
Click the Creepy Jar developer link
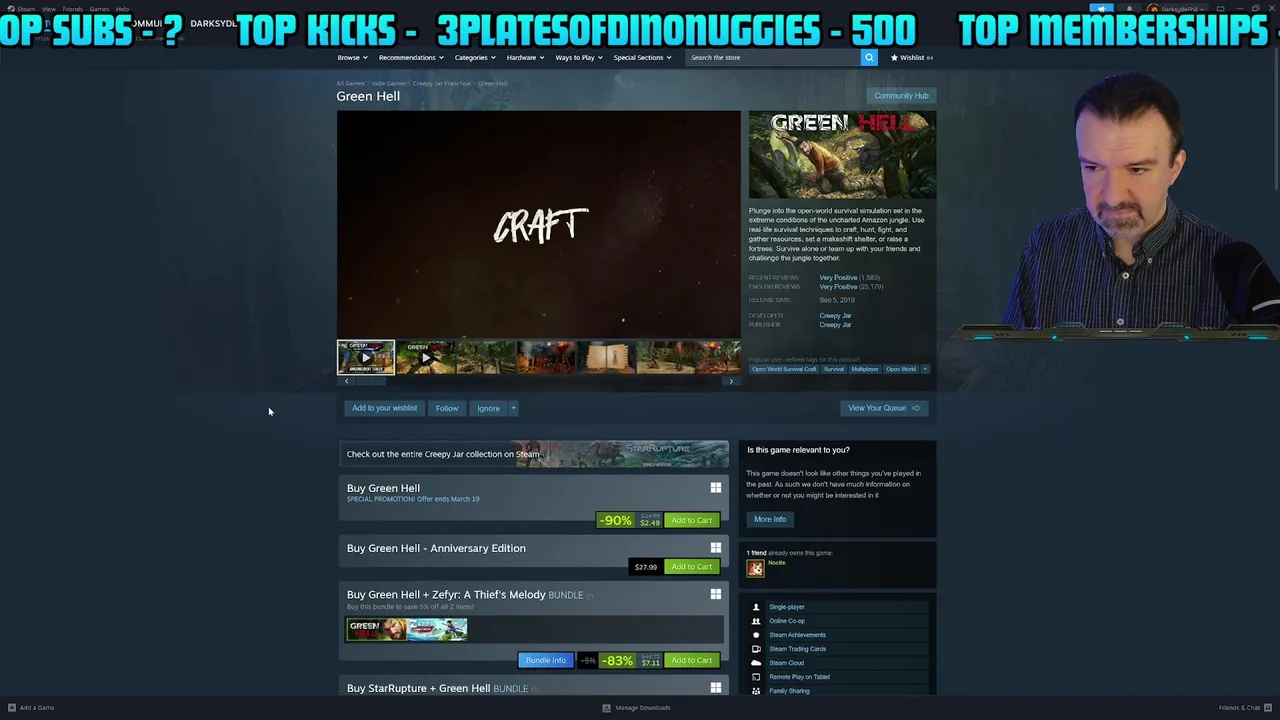(835, 316)
